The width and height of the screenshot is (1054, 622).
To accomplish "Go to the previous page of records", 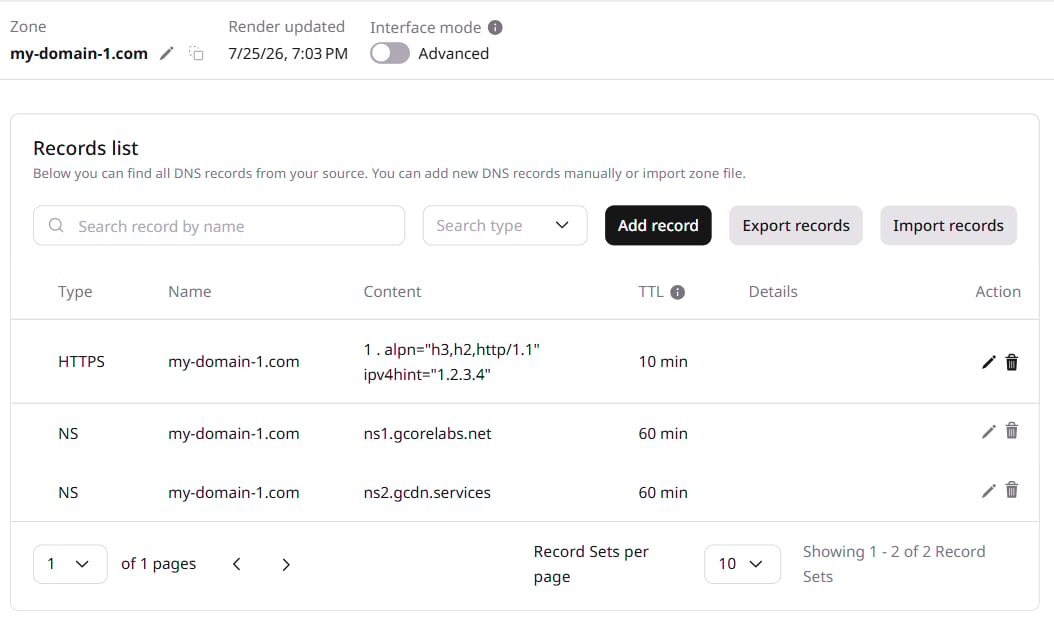I will tap(237, 564).
